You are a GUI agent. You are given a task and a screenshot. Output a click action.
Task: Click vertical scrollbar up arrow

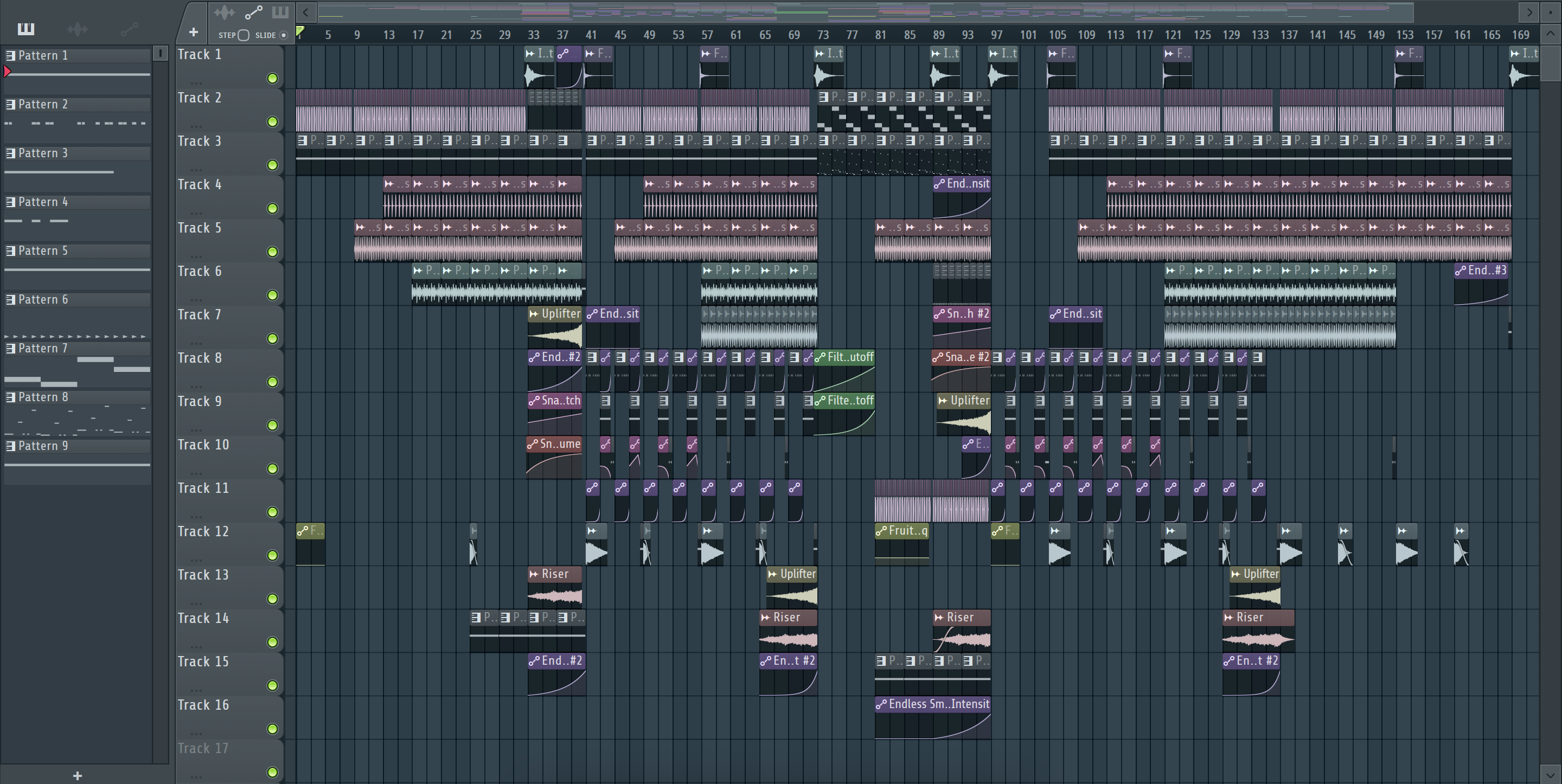coord(1550,34)
